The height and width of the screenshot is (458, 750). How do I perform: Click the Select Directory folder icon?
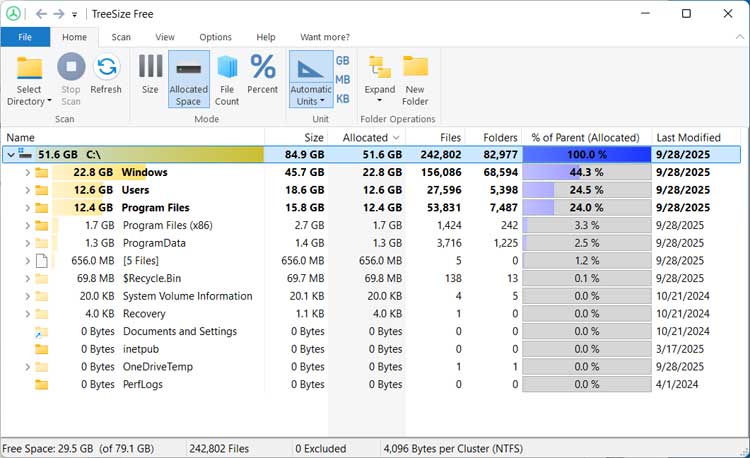tap(30, 67)
